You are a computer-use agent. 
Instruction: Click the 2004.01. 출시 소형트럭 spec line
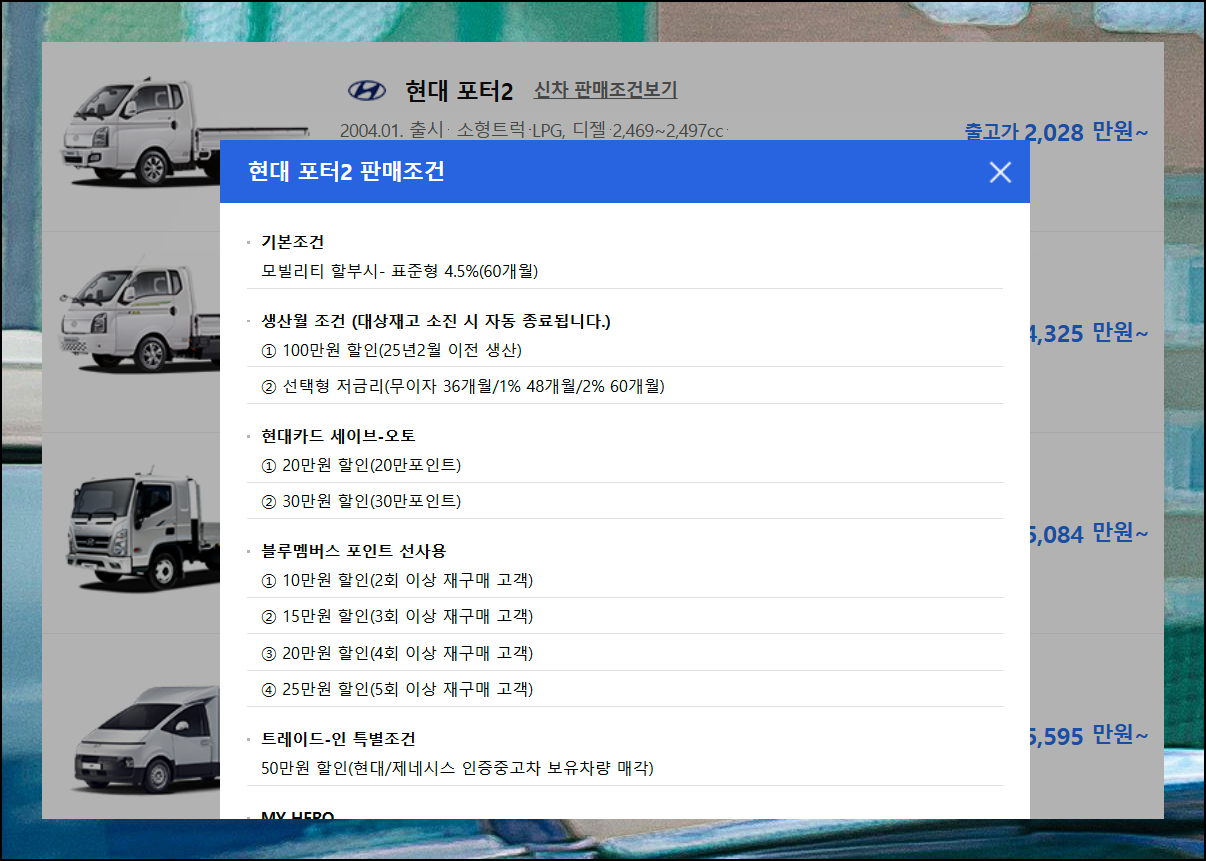[532, 131]
